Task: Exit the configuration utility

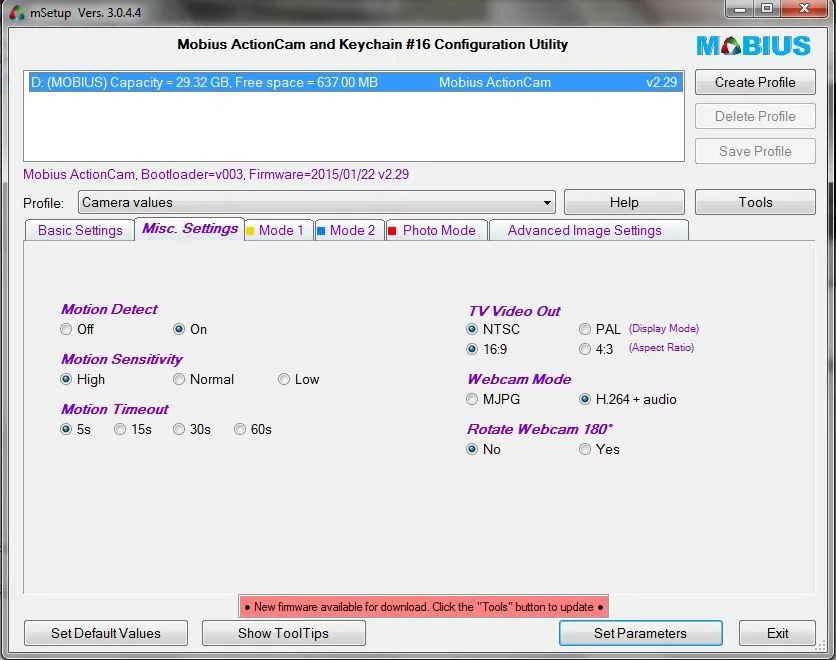Action: click(x=777, y=633)
